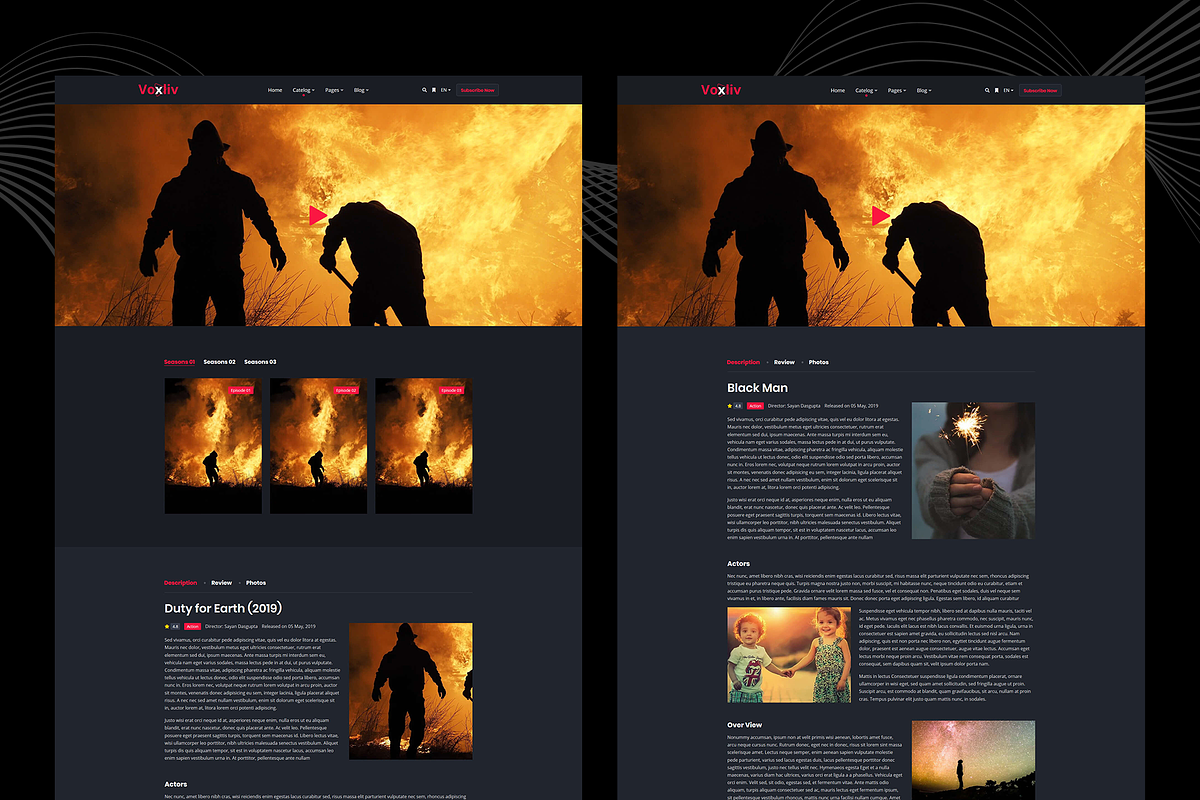This screenshot has height=800, width=1200.
Task: Expand the Blog menu on the left page
Action: [361, 90]
